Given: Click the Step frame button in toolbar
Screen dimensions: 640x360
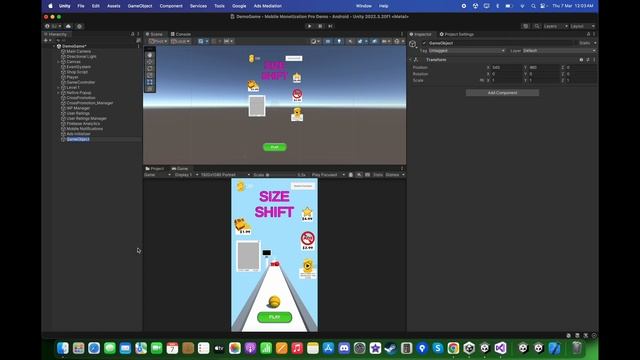Looking at the screenshot, I should click(x=330, y=26).
